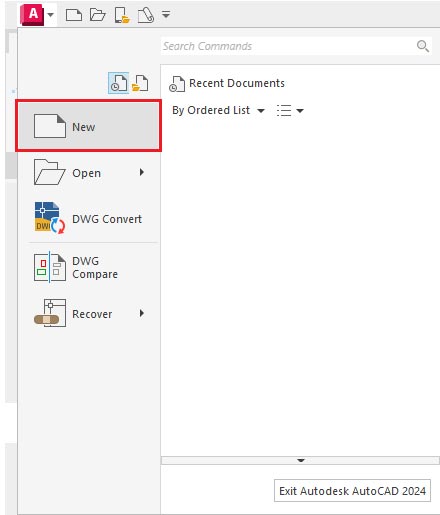This screenshot has width=440, height=515.
Task: Choose DWG Convert menu item
Action: point(89,218)
